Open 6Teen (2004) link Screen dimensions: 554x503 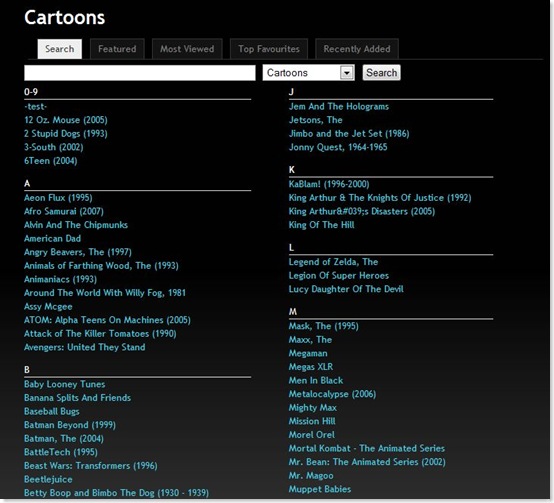pyautogui.click(x=51, y=161)
